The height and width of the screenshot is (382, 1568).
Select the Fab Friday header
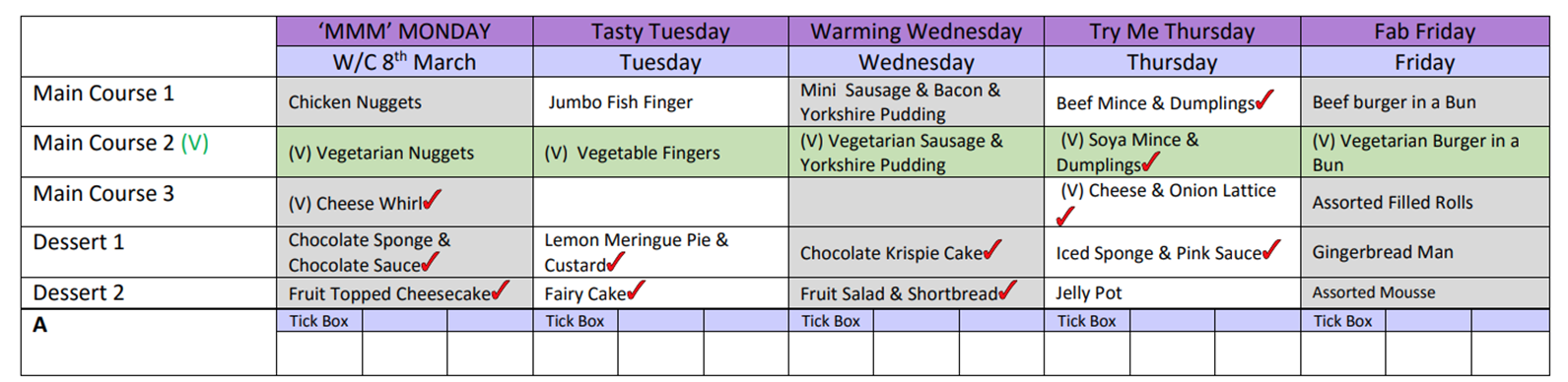point(1424,32)
